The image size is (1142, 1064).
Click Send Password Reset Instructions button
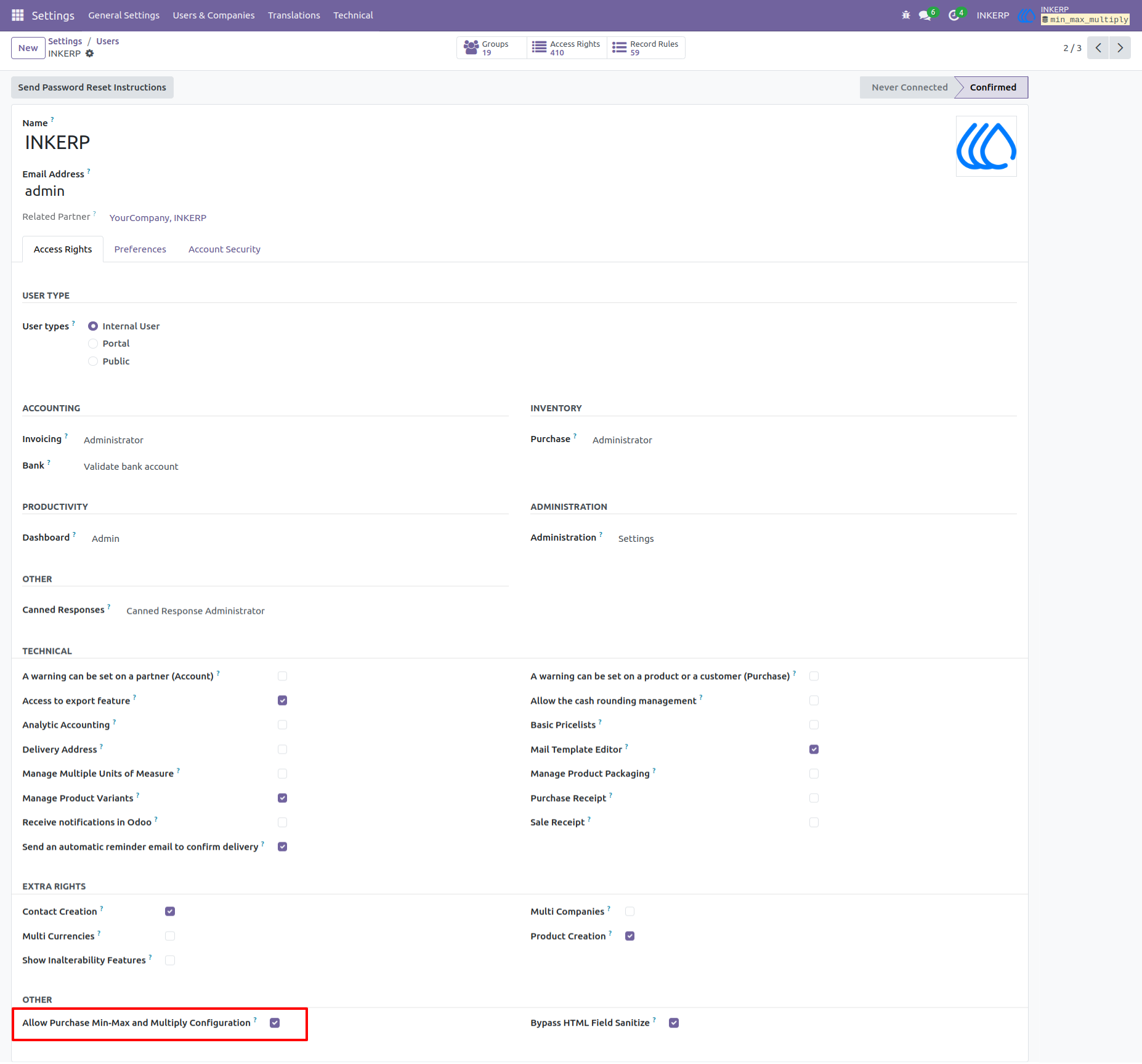coord(92,87)
